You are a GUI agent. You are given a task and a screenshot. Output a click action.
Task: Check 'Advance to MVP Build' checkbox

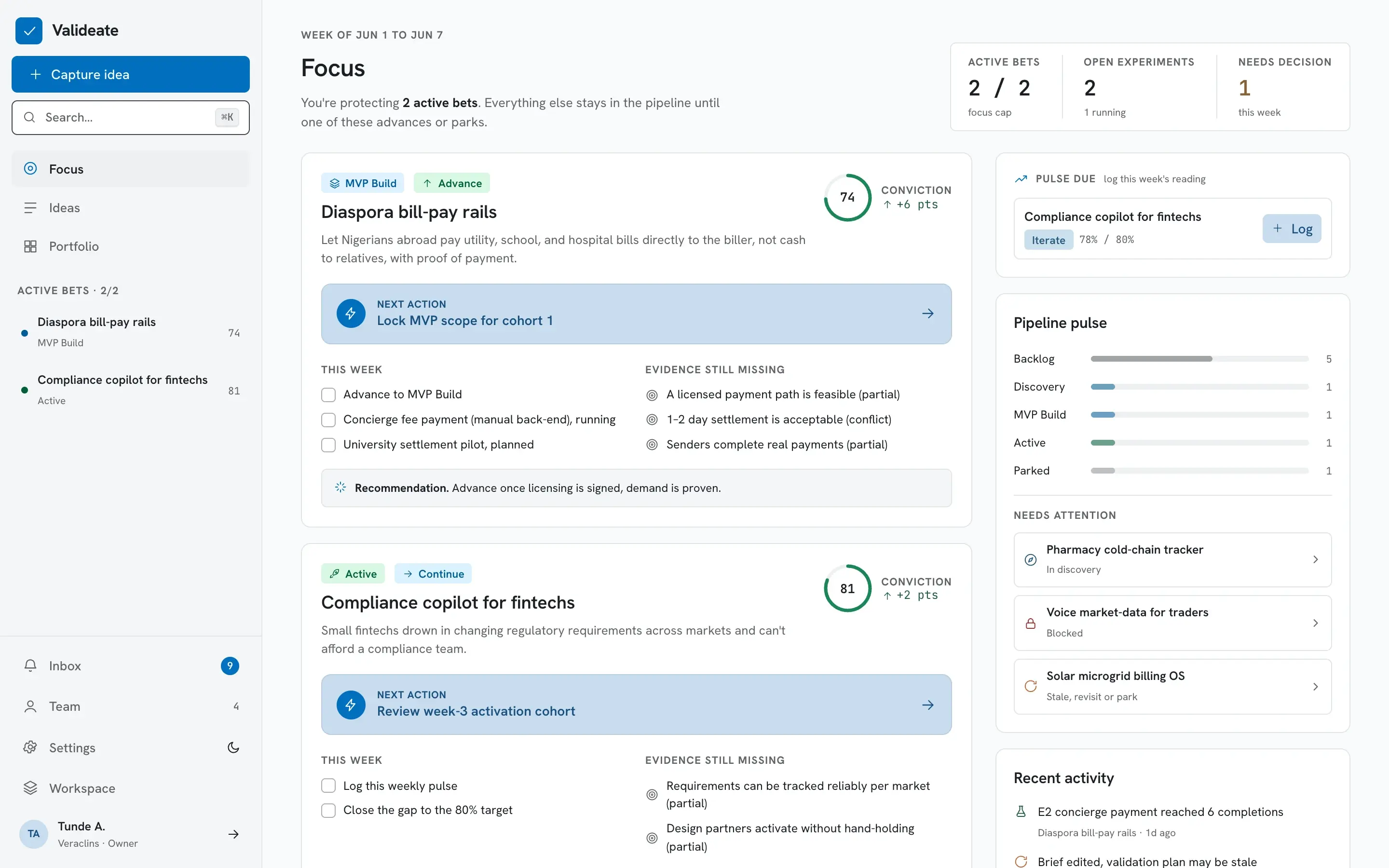(x=328, y=395)
